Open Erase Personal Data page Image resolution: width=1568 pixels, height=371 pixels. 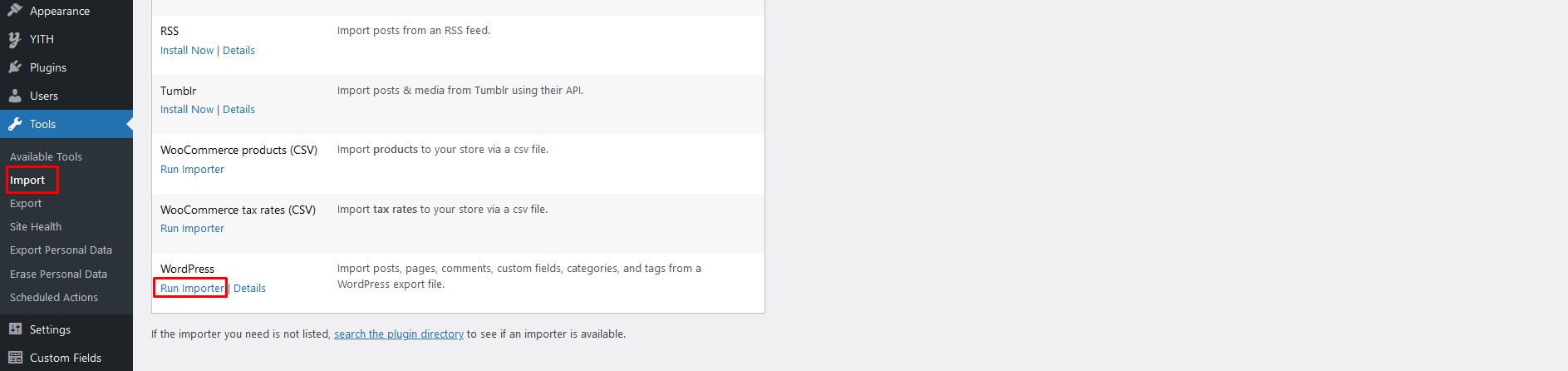(58, 274)
